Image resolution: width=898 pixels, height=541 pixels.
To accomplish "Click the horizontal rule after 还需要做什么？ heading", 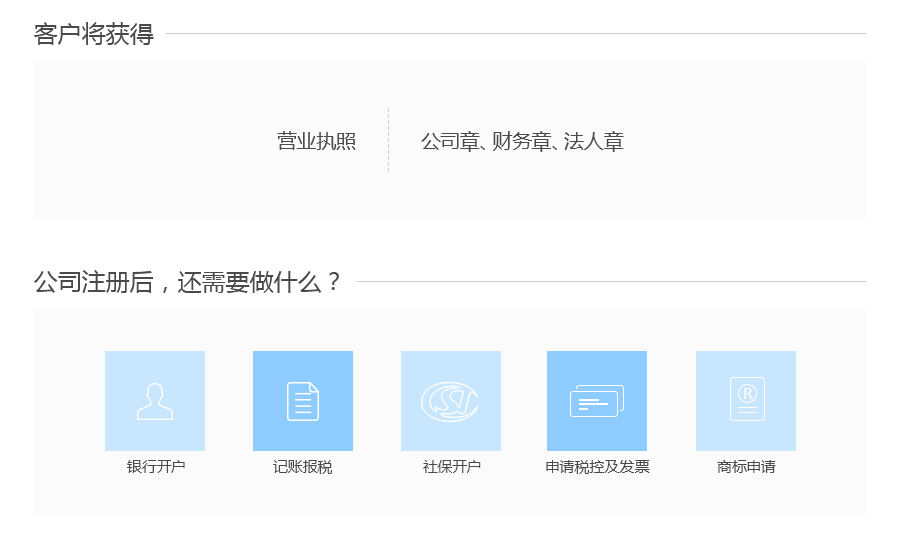I will (x=610, y=282).
